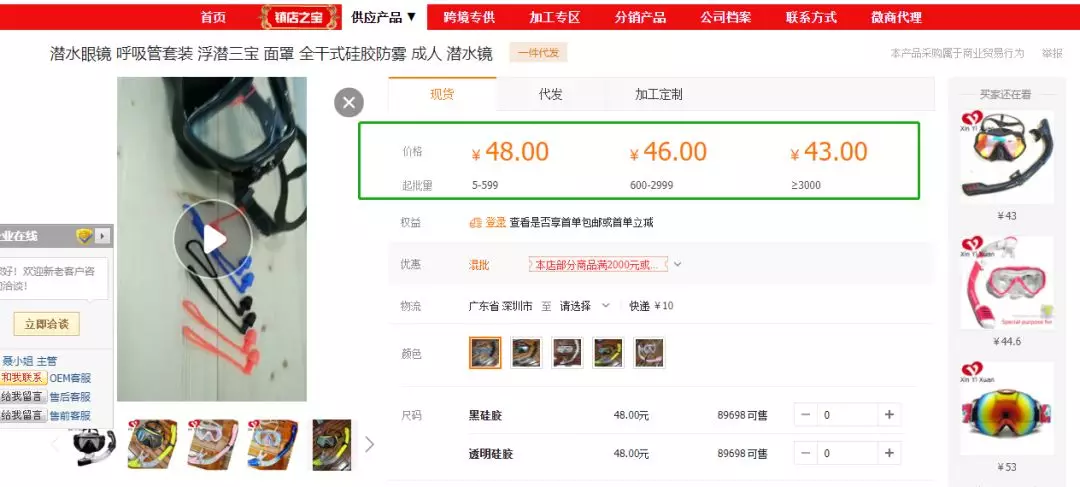This screenshot has width=1080, height=487.
Task: Switch to the 加工定制 tab
Action: coord(658,94)
